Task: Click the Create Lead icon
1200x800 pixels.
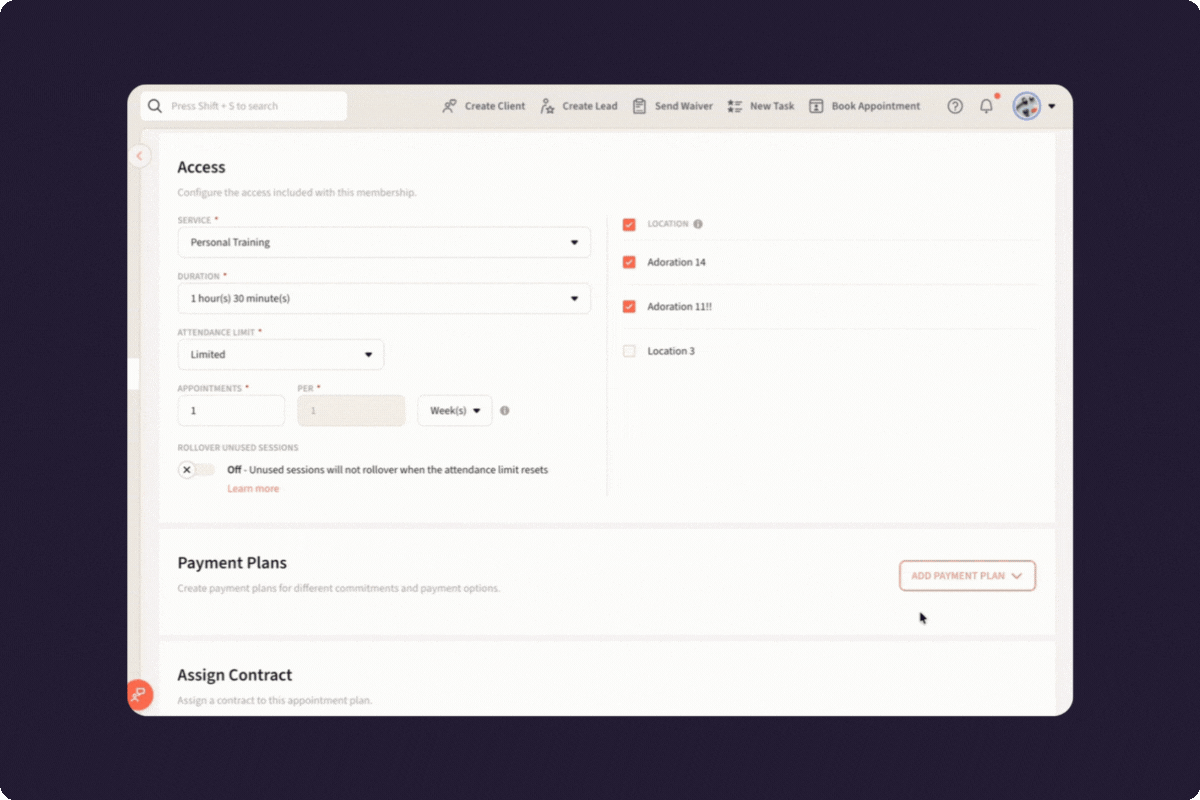Action: 546,105
